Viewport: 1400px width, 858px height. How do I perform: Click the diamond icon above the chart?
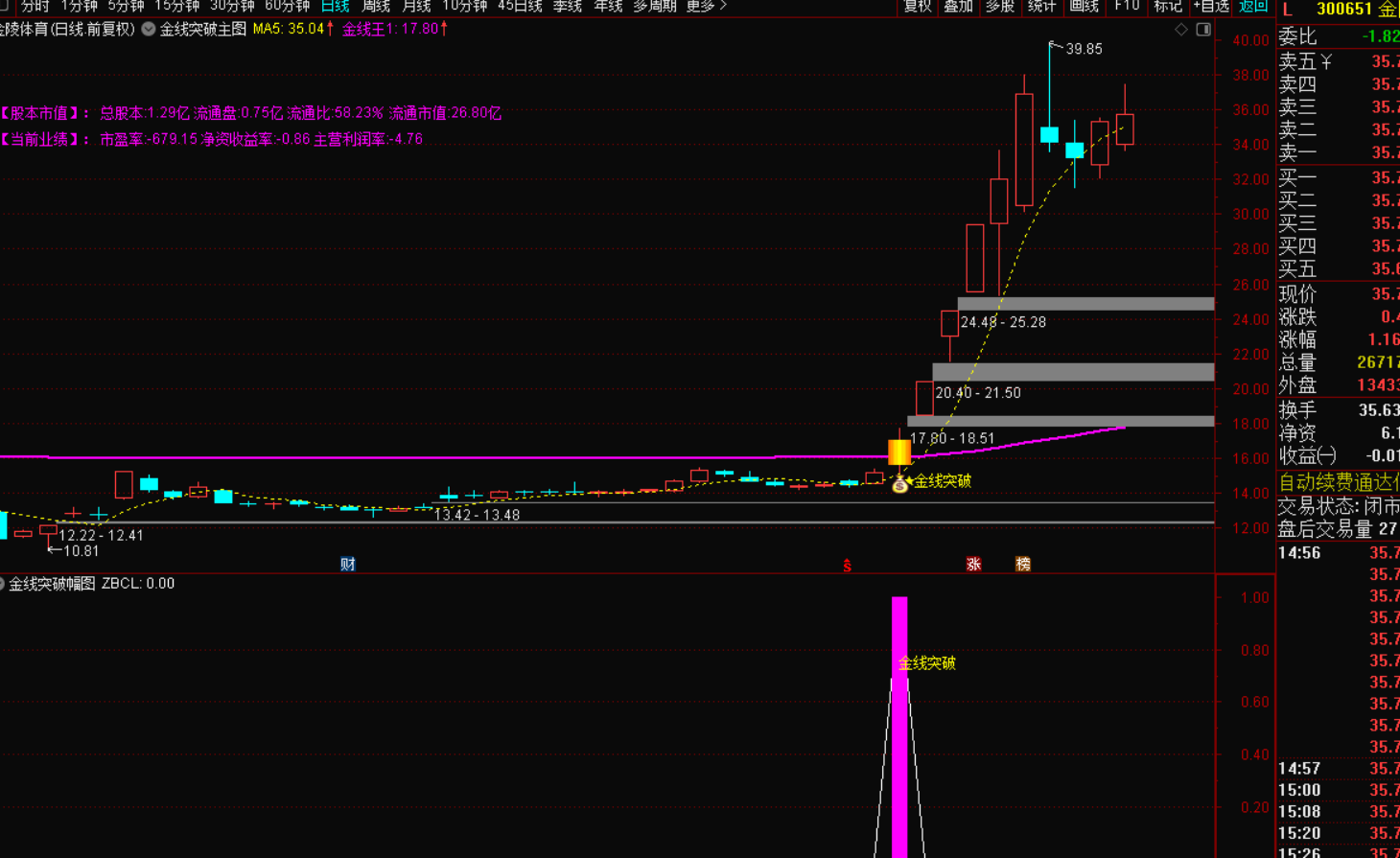1181,30
